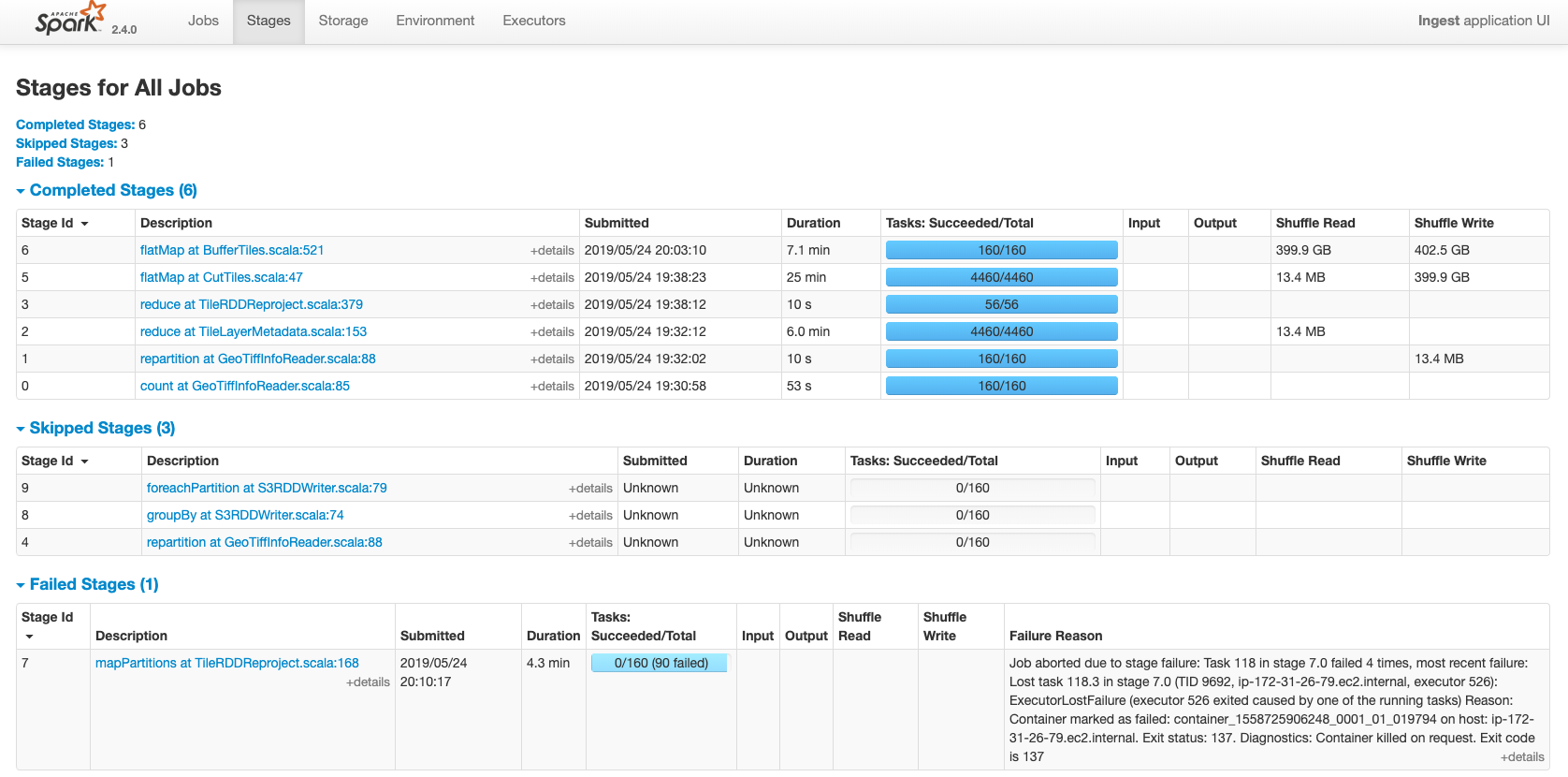Open flatMap at CutTiles.scala:47 stage

[222, 277]
